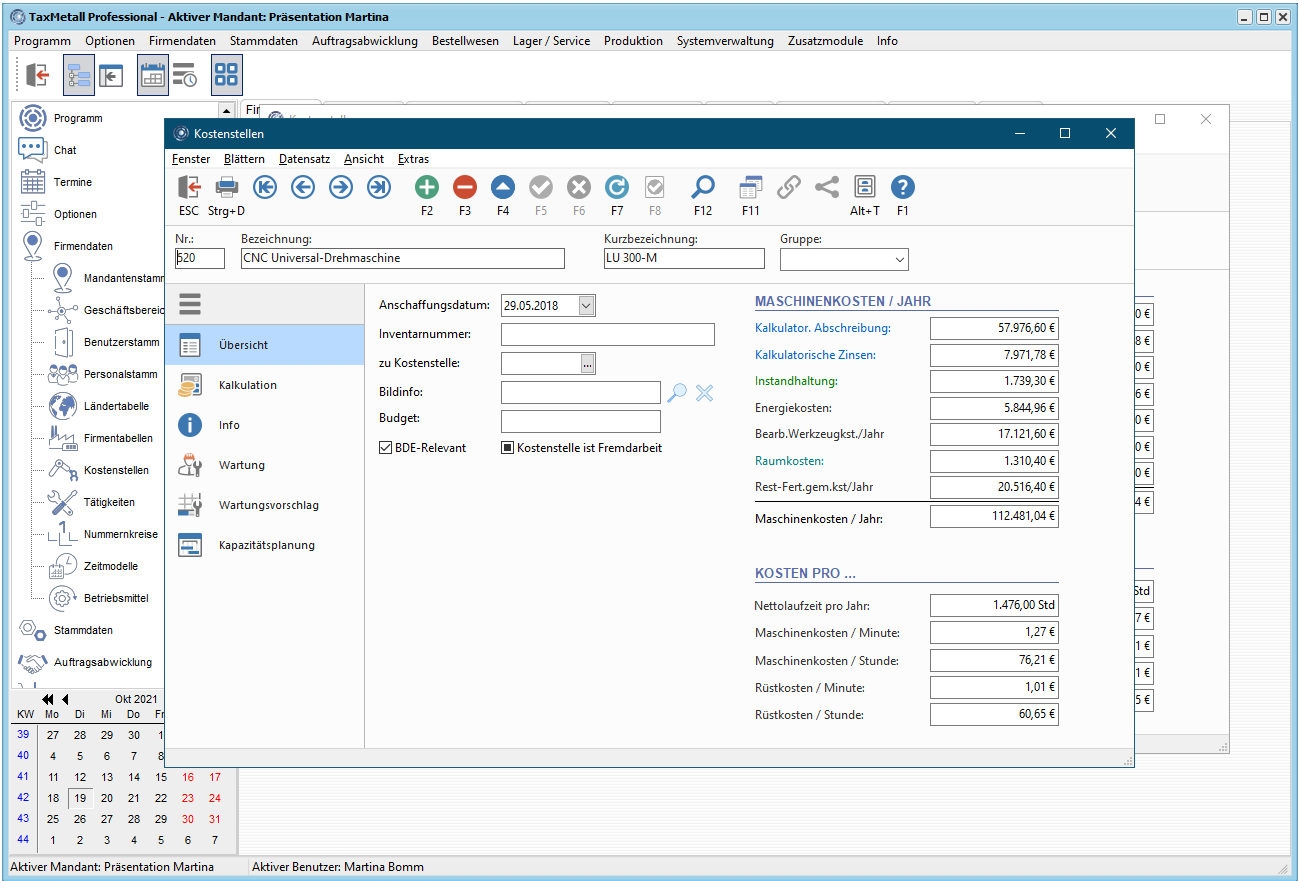
Task: Click the zu Kostenstelle ellipsis button
Action: 588,364
